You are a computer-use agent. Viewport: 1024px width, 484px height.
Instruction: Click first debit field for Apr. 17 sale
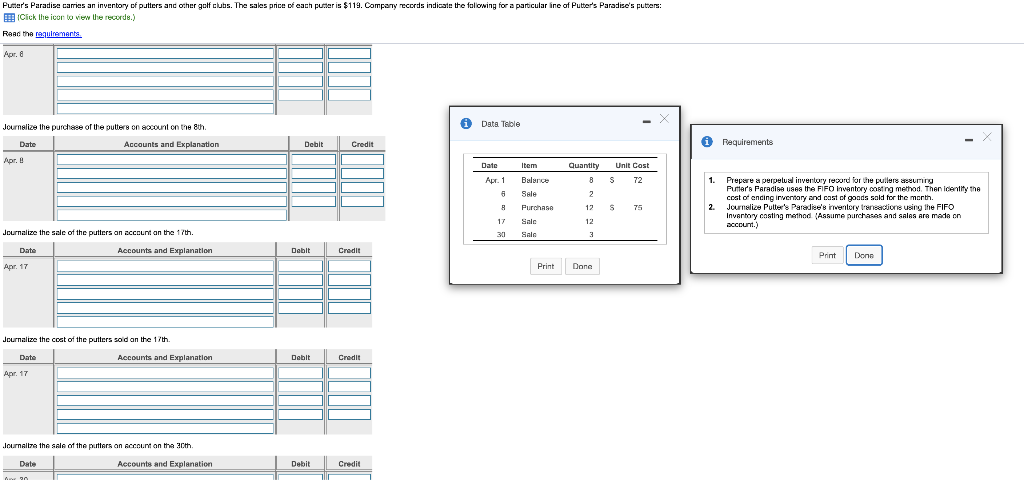point(301,266)
